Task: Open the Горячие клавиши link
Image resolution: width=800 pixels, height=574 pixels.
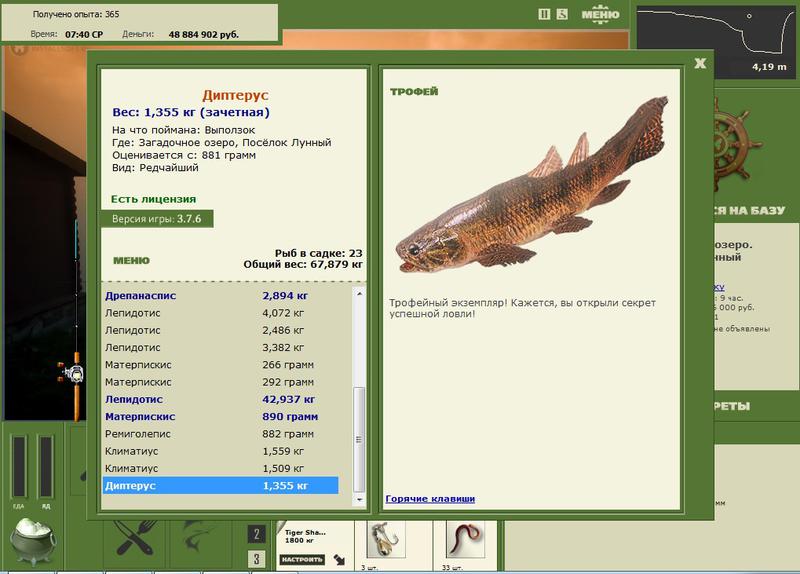Action: (x=430, y=498)
